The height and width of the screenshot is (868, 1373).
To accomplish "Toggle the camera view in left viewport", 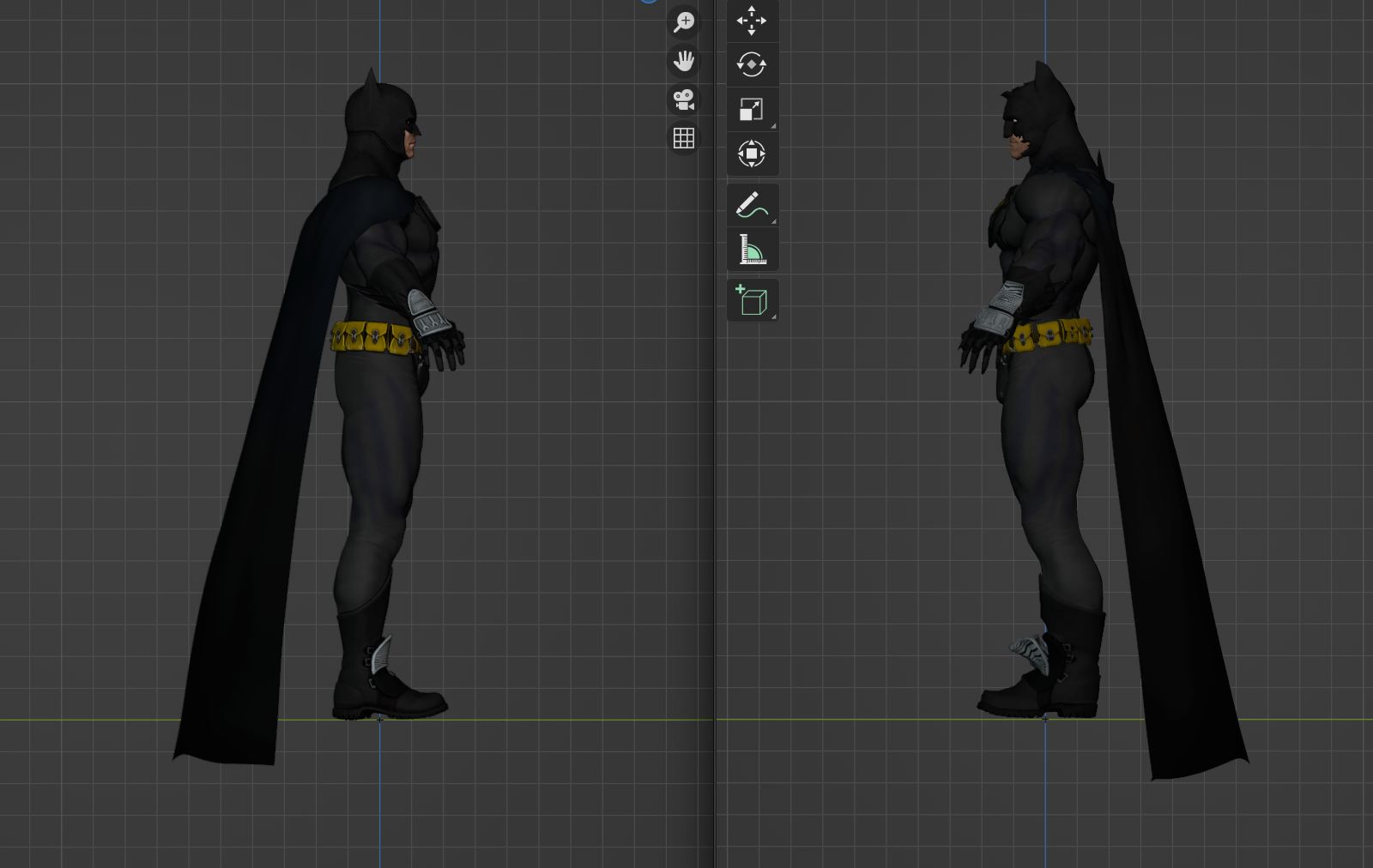I will point(684,99).
